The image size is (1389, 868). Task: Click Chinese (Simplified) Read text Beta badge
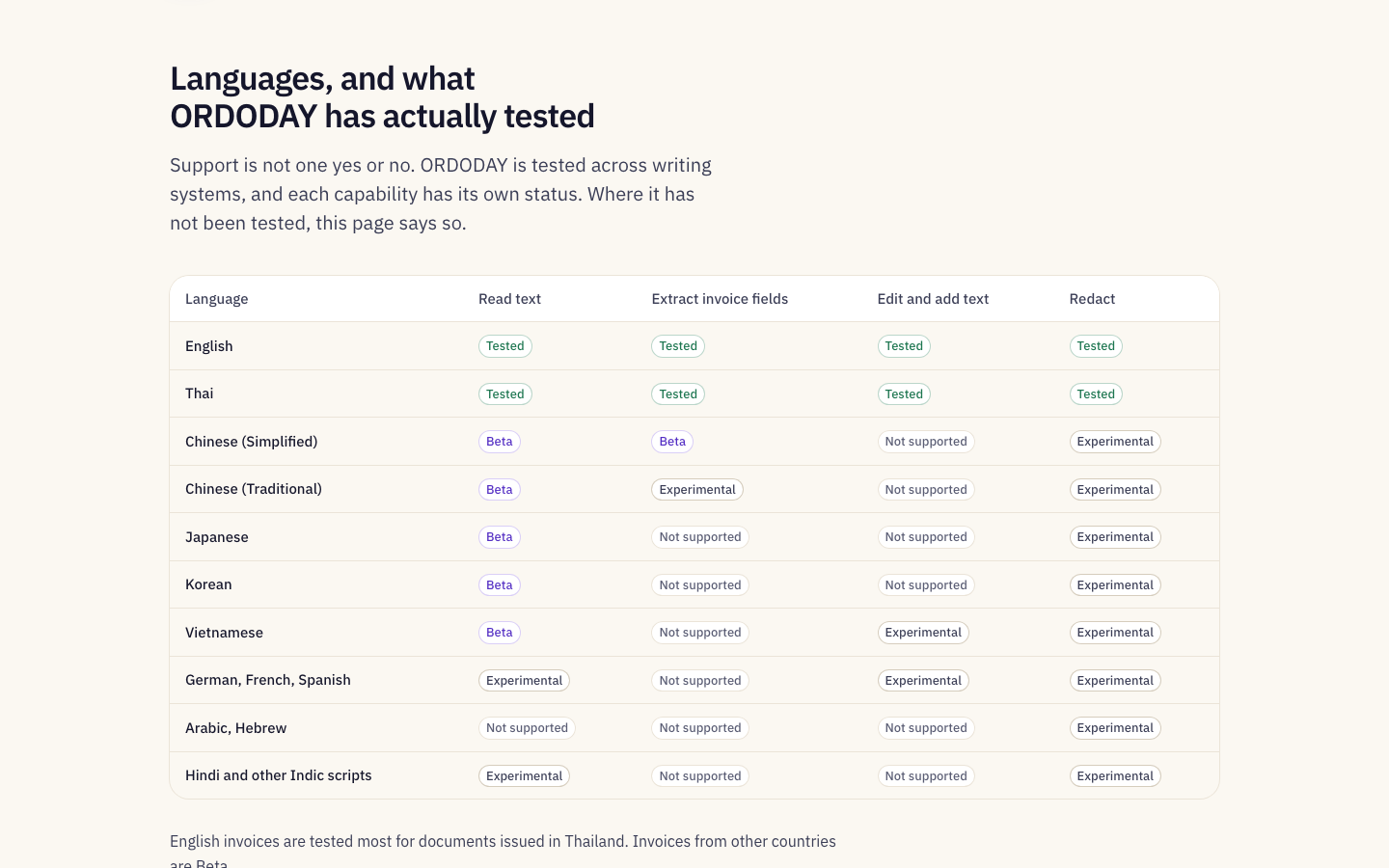pos(500,442)
